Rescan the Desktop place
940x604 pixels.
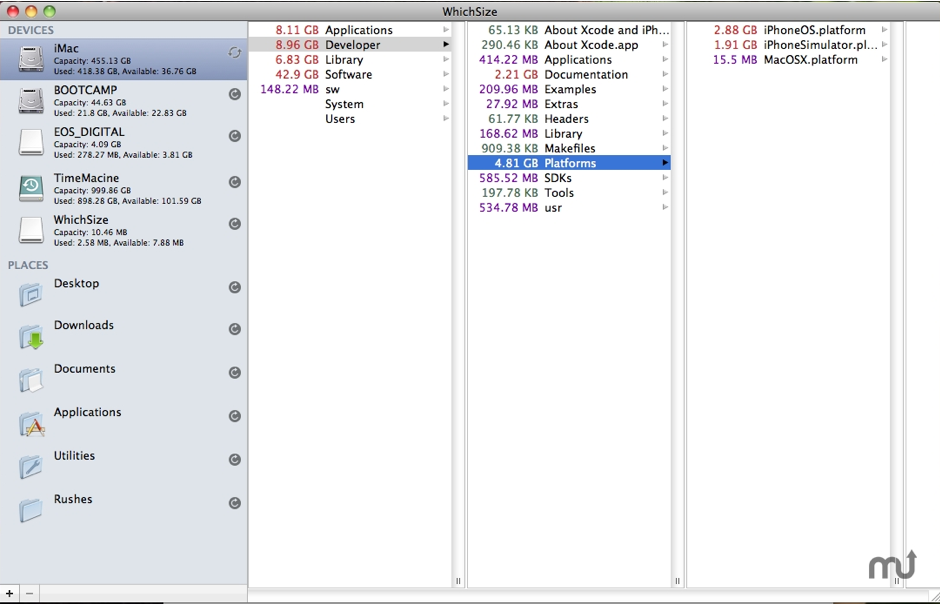pyautogui.click(x=235, y=288)
